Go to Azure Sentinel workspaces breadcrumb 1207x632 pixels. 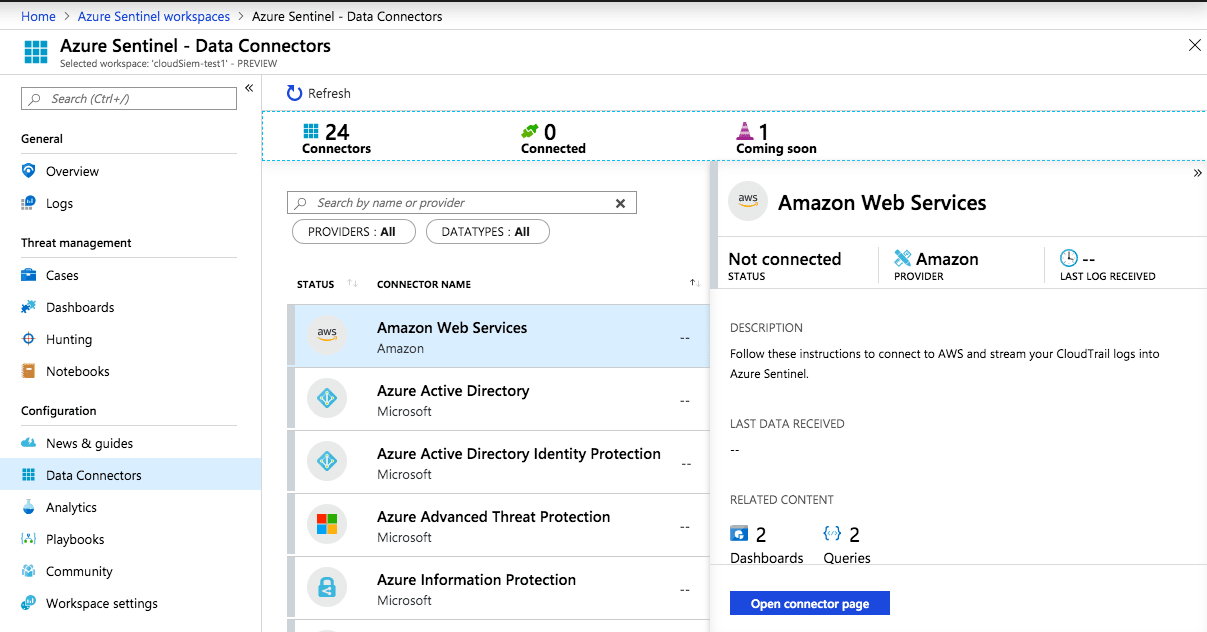154,16
